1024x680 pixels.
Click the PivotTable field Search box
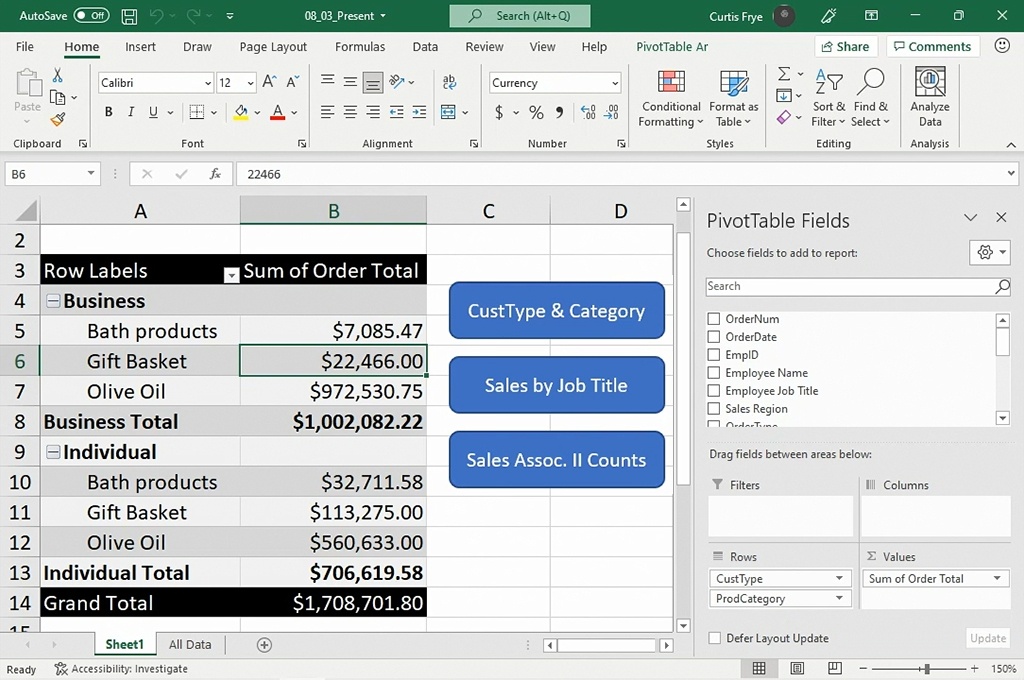pos(850,286)
